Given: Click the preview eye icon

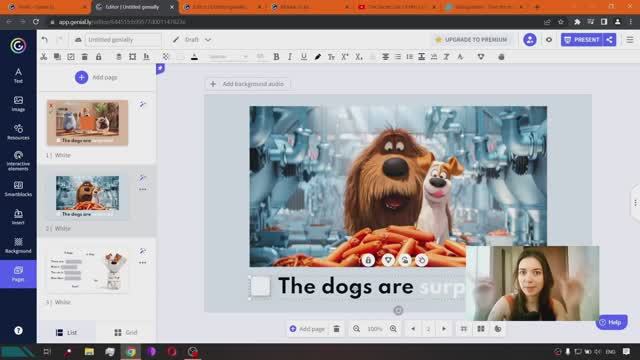Looking at the screenshot, I should pos(549,40).
